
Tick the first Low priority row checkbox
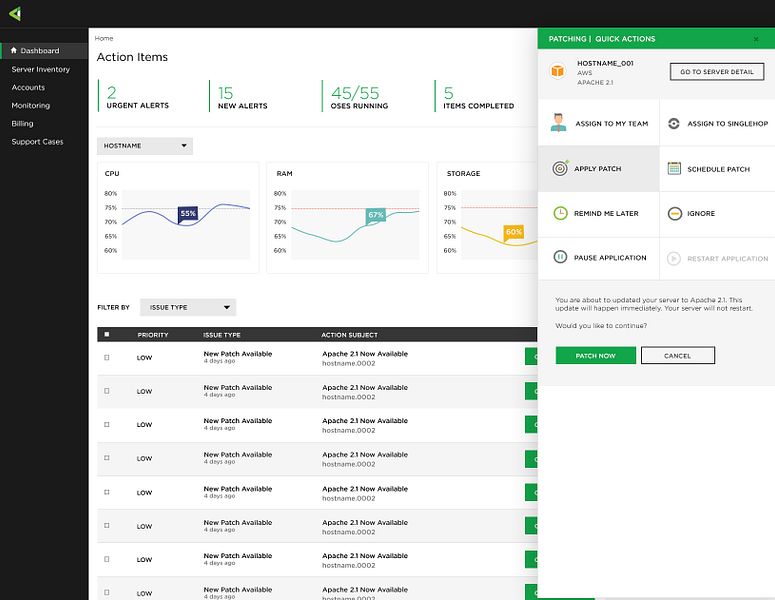(107, 357)
